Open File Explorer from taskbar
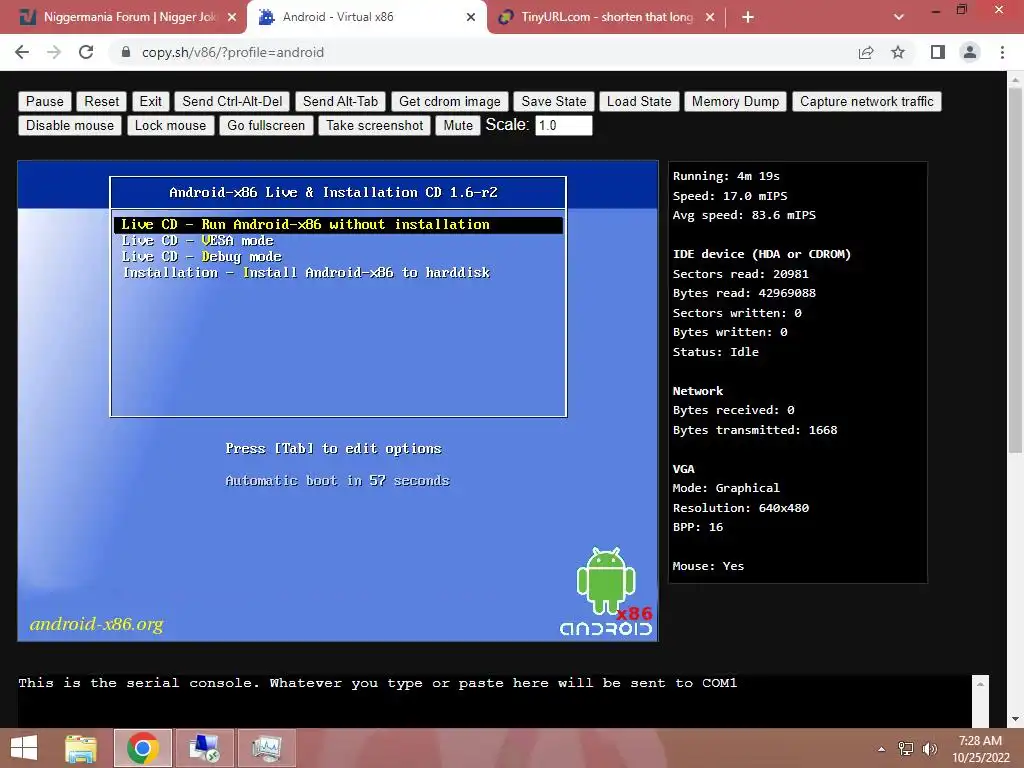1024x768 pixels. (x=81, y=748)
